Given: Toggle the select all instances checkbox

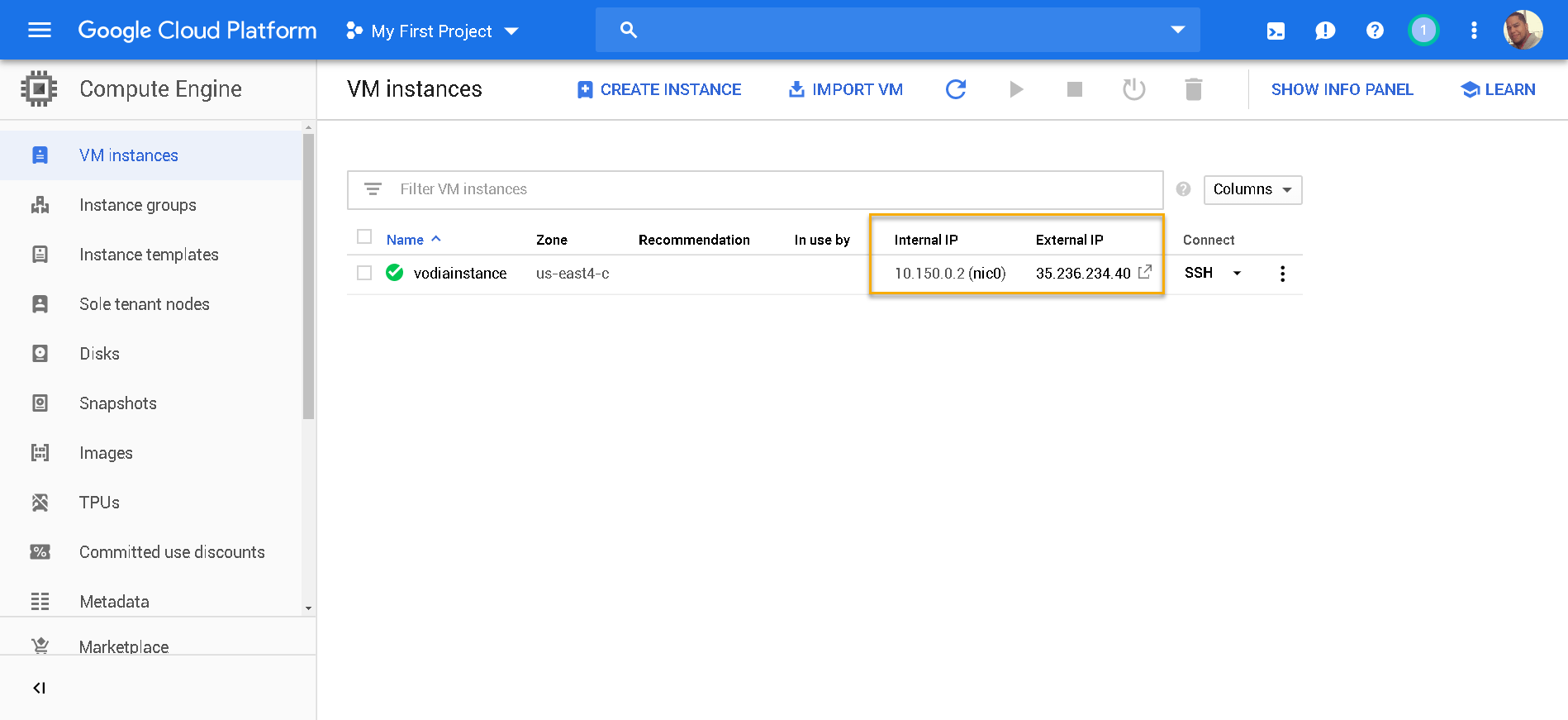Looking at the screenshot, I should click(x=364, y=237).
